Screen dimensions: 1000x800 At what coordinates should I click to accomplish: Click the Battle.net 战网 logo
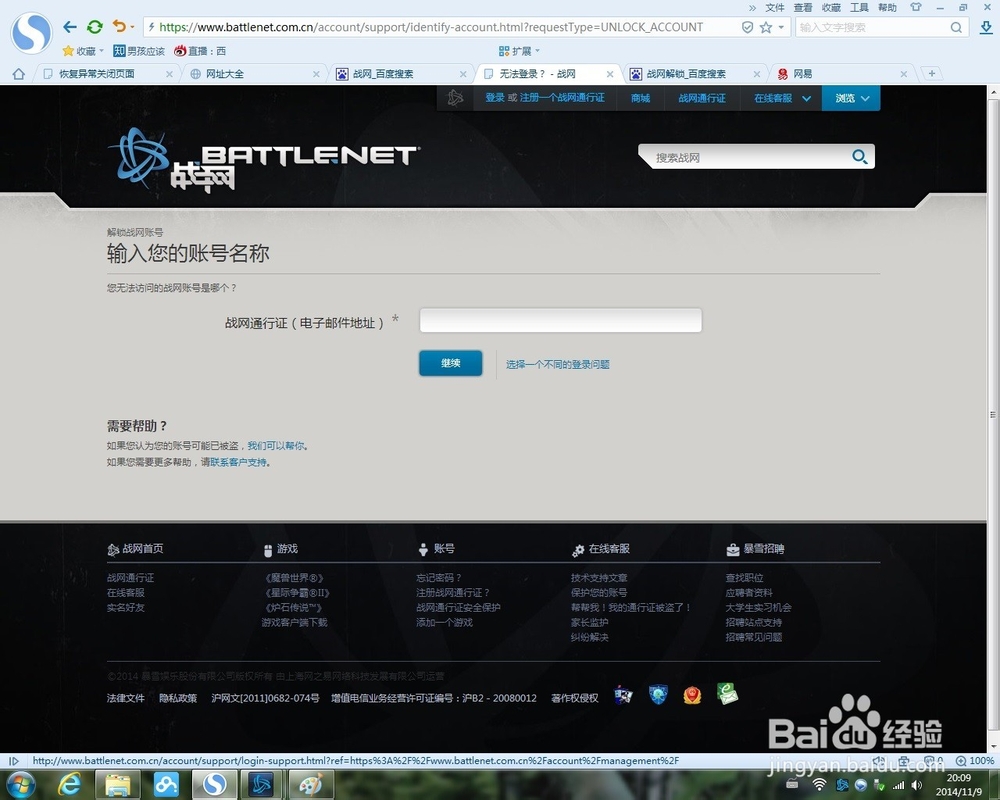[266, 159]
